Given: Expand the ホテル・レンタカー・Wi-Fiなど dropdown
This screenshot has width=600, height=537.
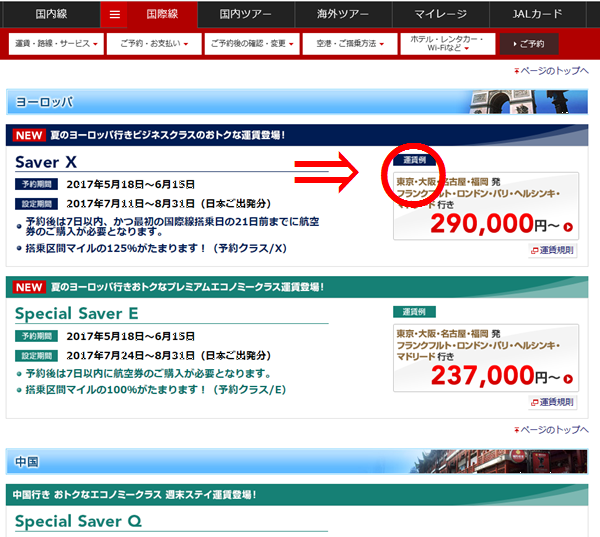Looking at the screenshot, I should [448, 44].
